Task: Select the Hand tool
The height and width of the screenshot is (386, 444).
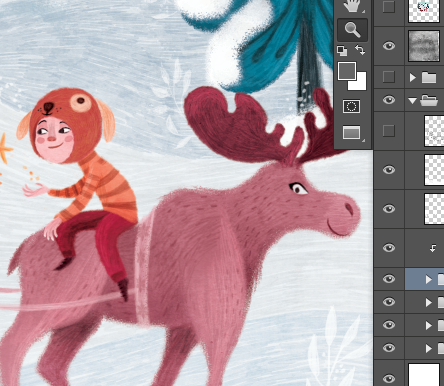Action: [x=352, y=7]
